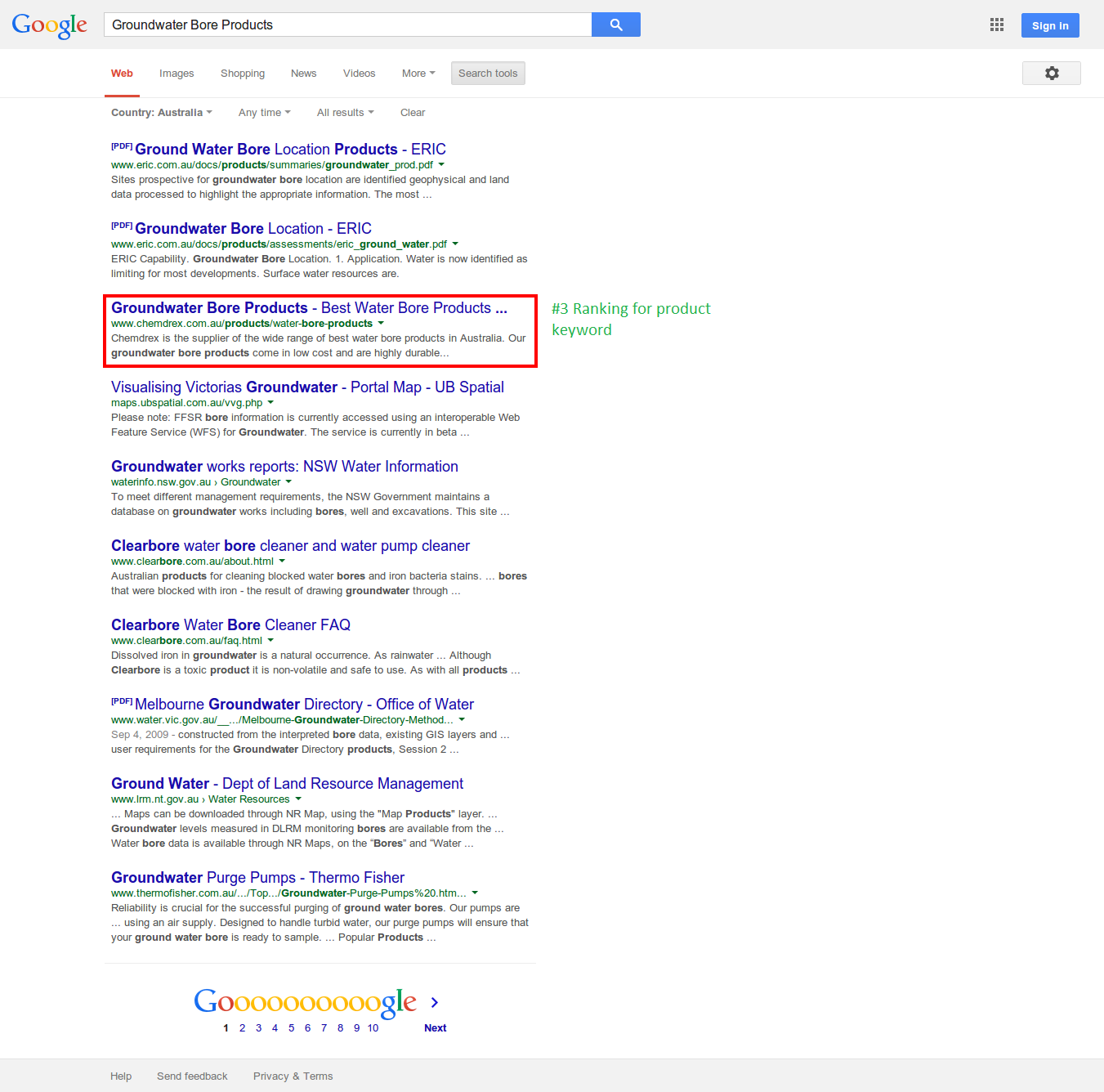Open the Any time filter dropdown
The height and width of the screenshot is (1092, 1104).
click(264, 112)
